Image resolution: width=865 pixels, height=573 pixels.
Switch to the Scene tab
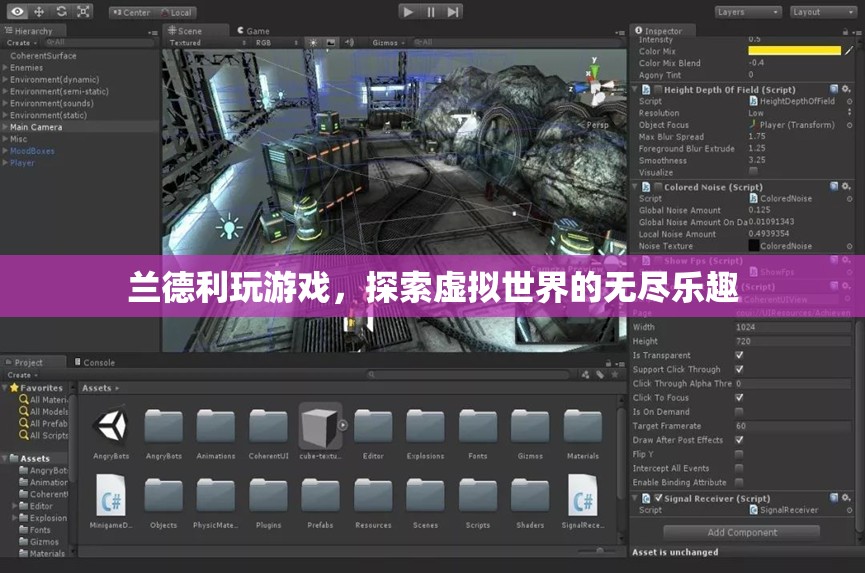[185, 31]
